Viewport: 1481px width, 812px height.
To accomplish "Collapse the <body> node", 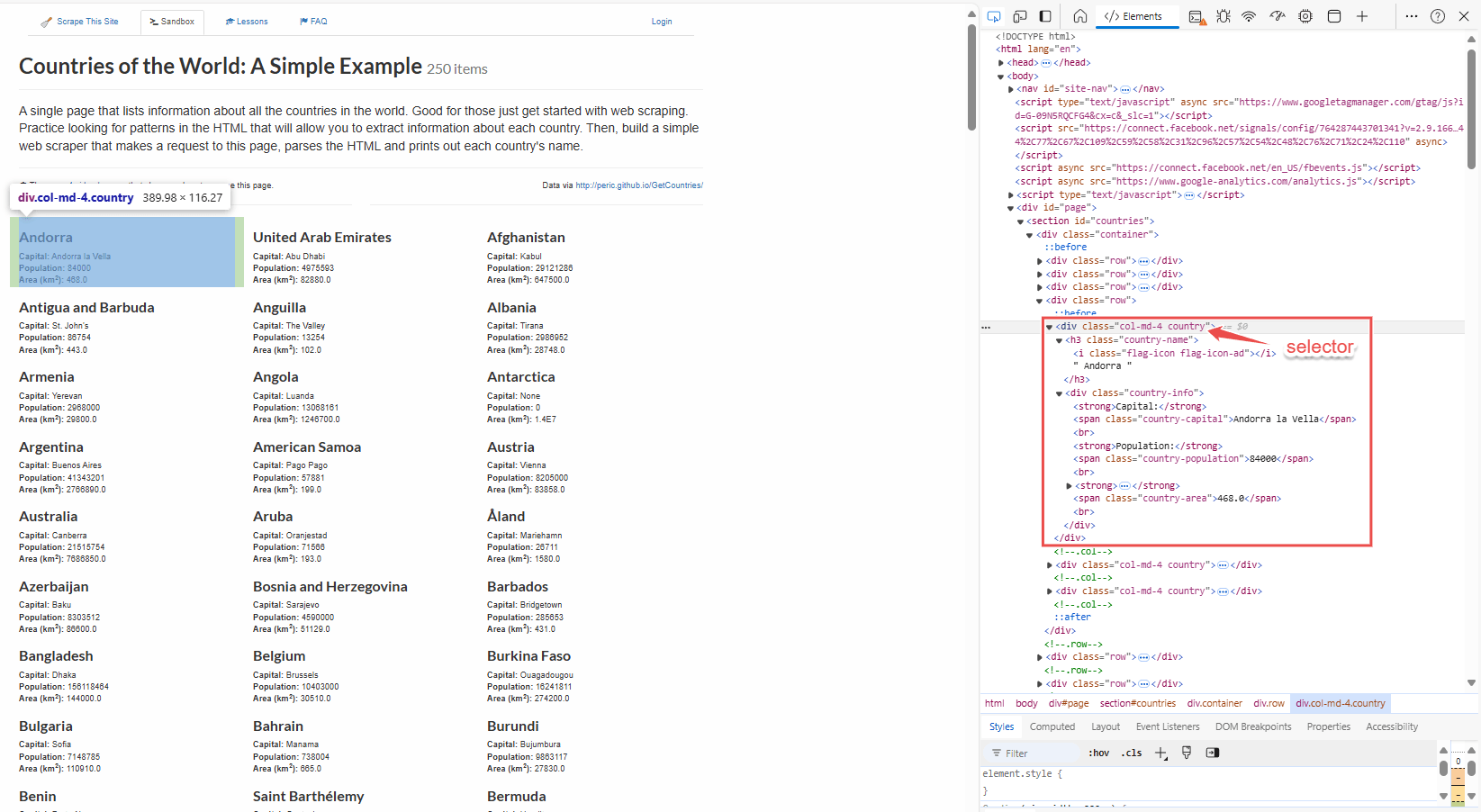I will coord(1000,76).
